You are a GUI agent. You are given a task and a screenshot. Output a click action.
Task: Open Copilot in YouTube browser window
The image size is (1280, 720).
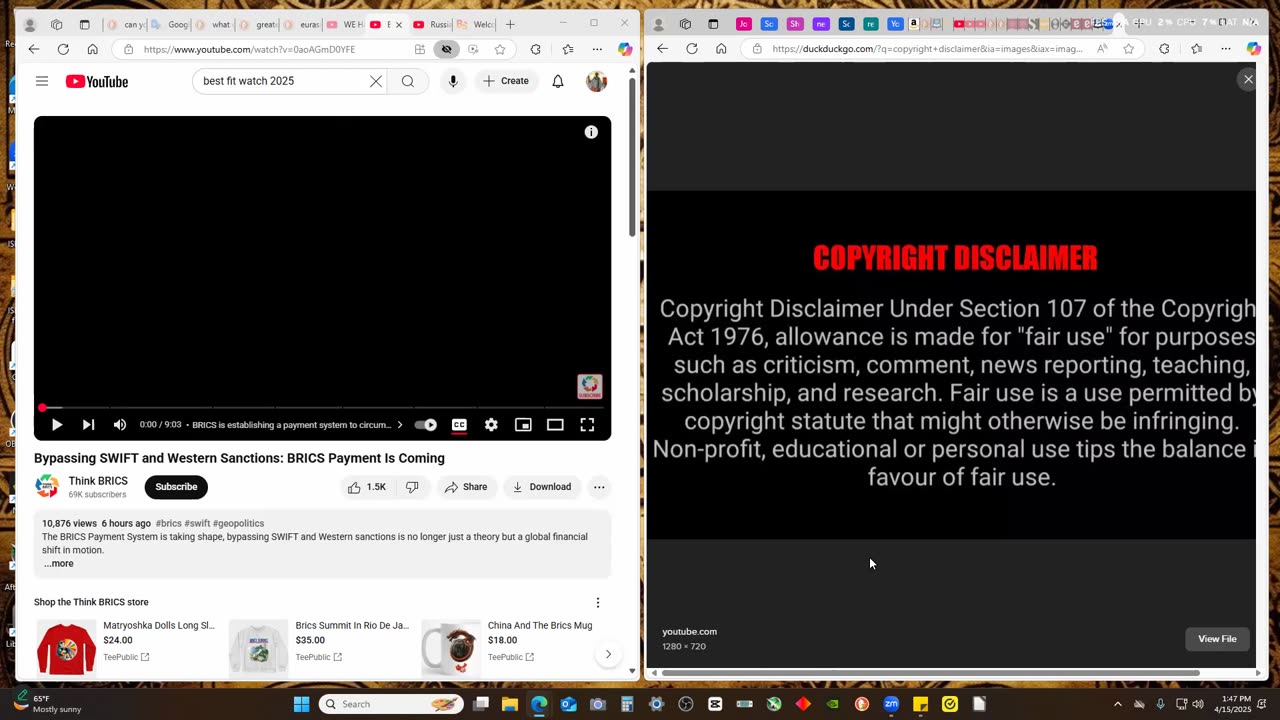[625, 49]
